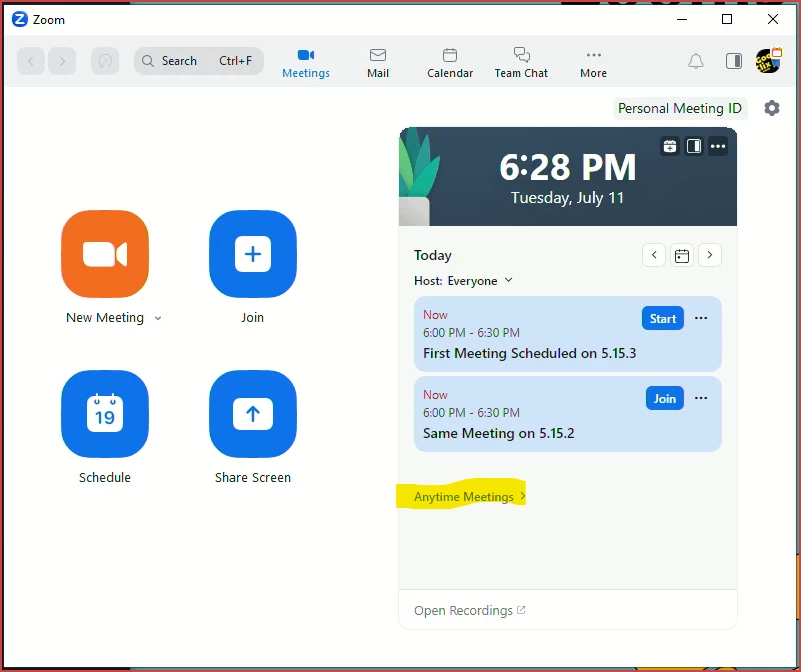Open Settings gear icon

click(x=772, y=108)
